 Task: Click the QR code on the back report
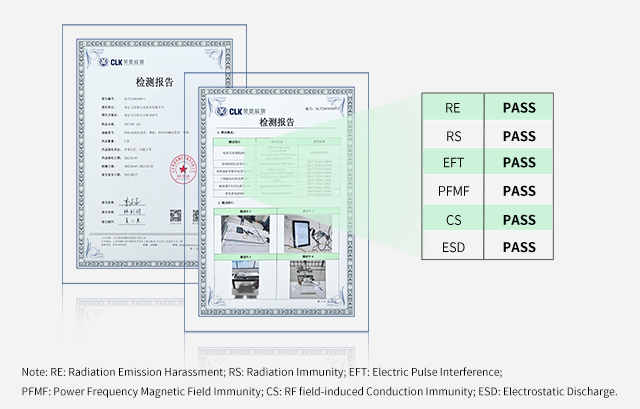pos(176,214)
